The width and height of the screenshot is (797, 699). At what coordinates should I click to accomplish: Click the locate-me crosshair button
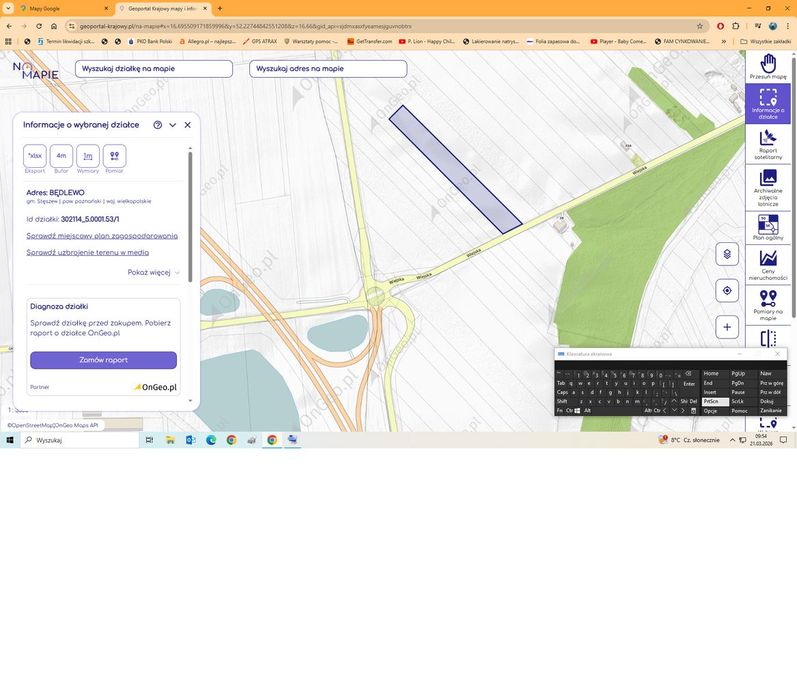[727, 290]
